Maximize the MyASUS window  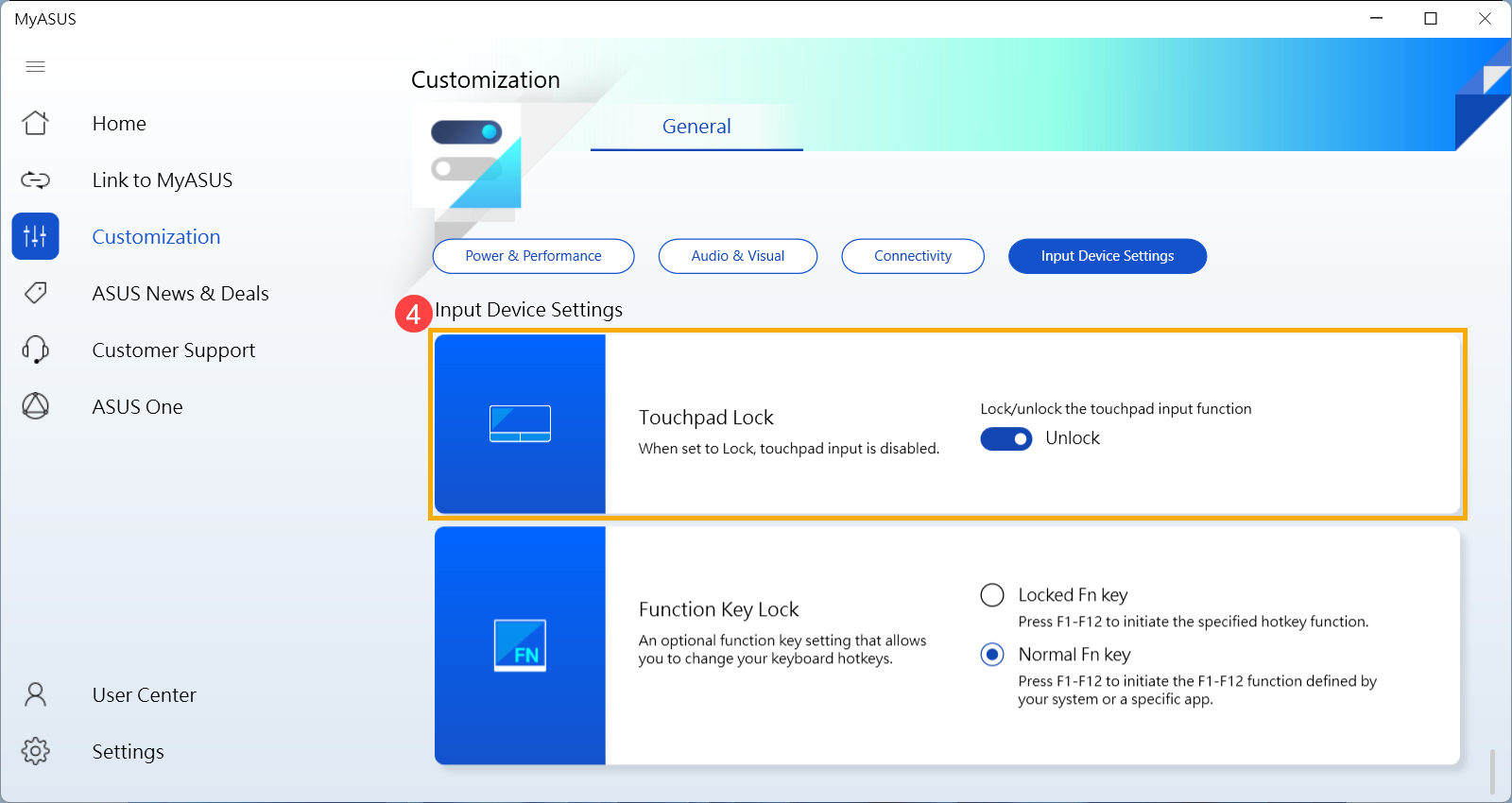[1431, 19]
